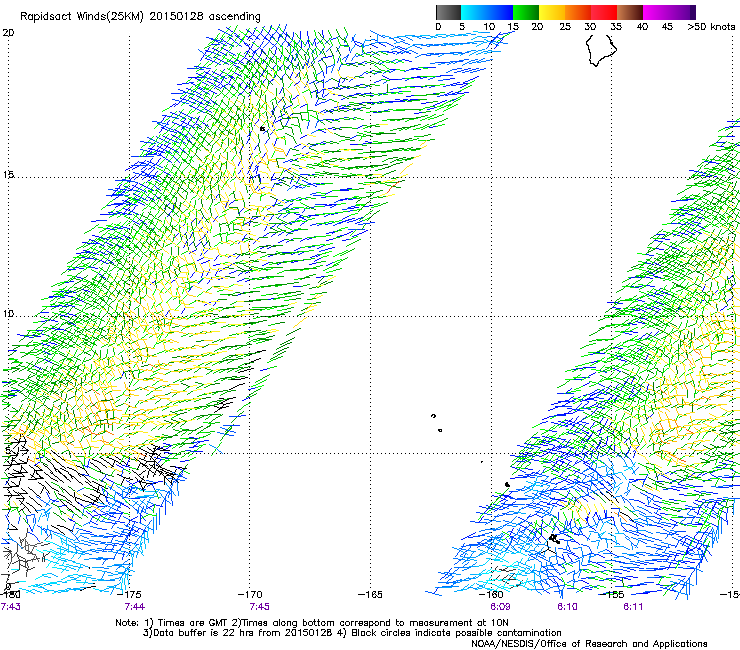Image resolution: width=740 pixels, height=650 pixels.
Task: Click the cyan-blue 5-15 knots legend segment
Action: [x=487, y=12]
